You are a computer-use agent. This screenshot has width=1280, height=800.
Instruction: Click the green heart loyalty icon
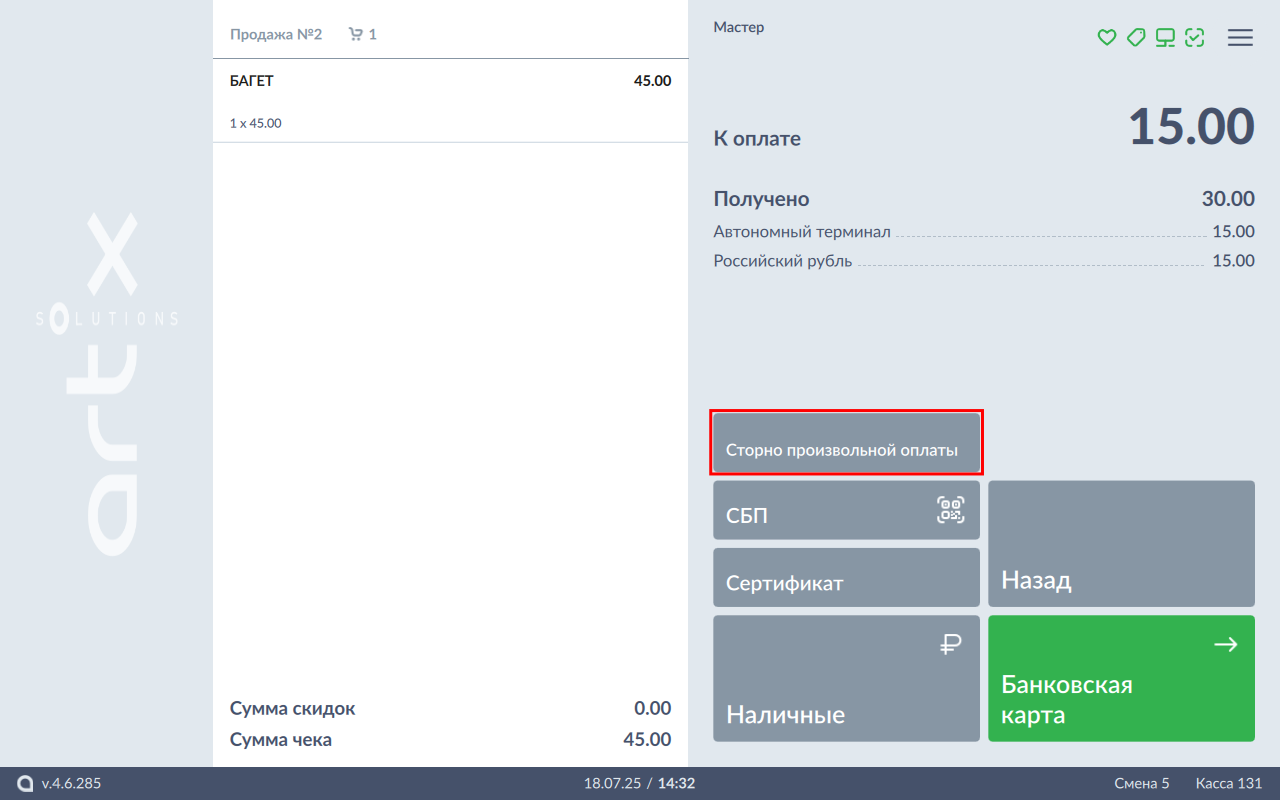tap(1106, 38)
